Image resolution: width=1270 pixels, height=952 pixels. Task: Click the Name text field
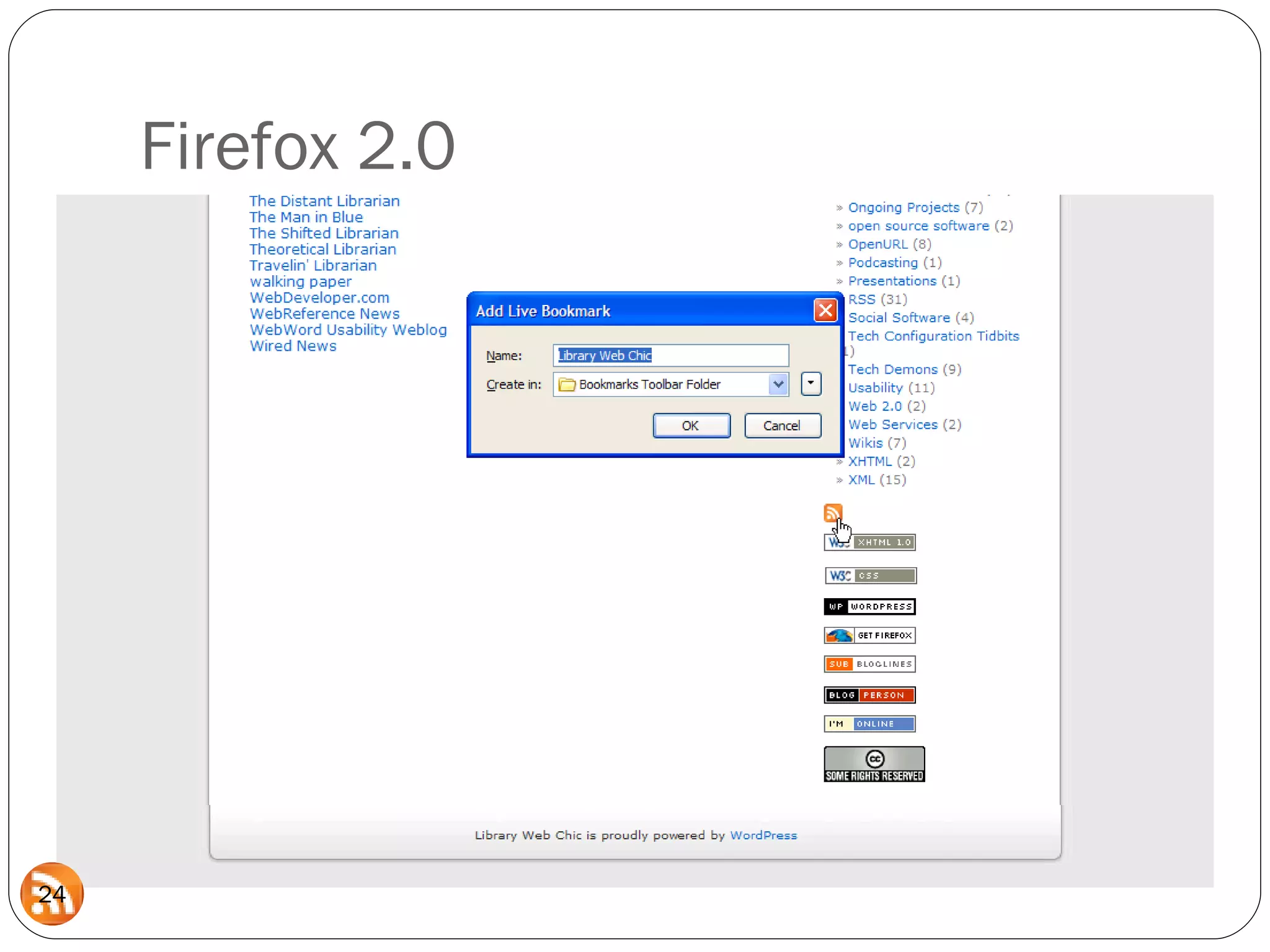pos(671,356)
